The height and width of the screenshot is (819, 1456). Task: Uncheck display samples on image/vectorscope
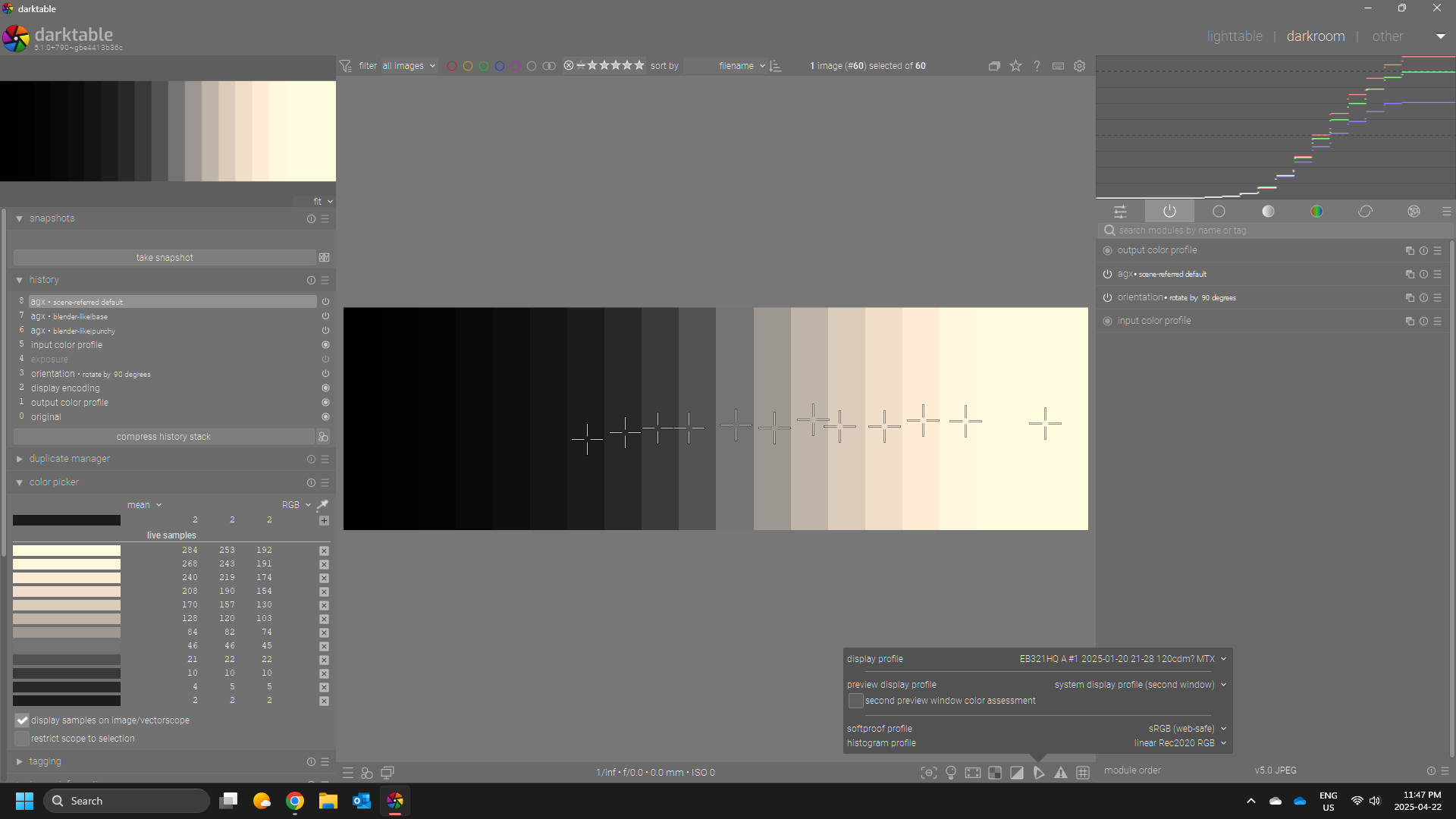click(x=22, y=720)
